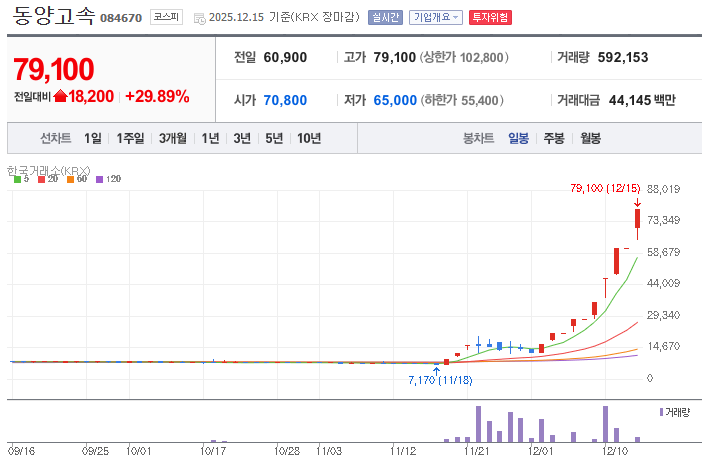Click the 코스피 market label
The height and width of the screenshot is (458, 702).
[166, 17]
